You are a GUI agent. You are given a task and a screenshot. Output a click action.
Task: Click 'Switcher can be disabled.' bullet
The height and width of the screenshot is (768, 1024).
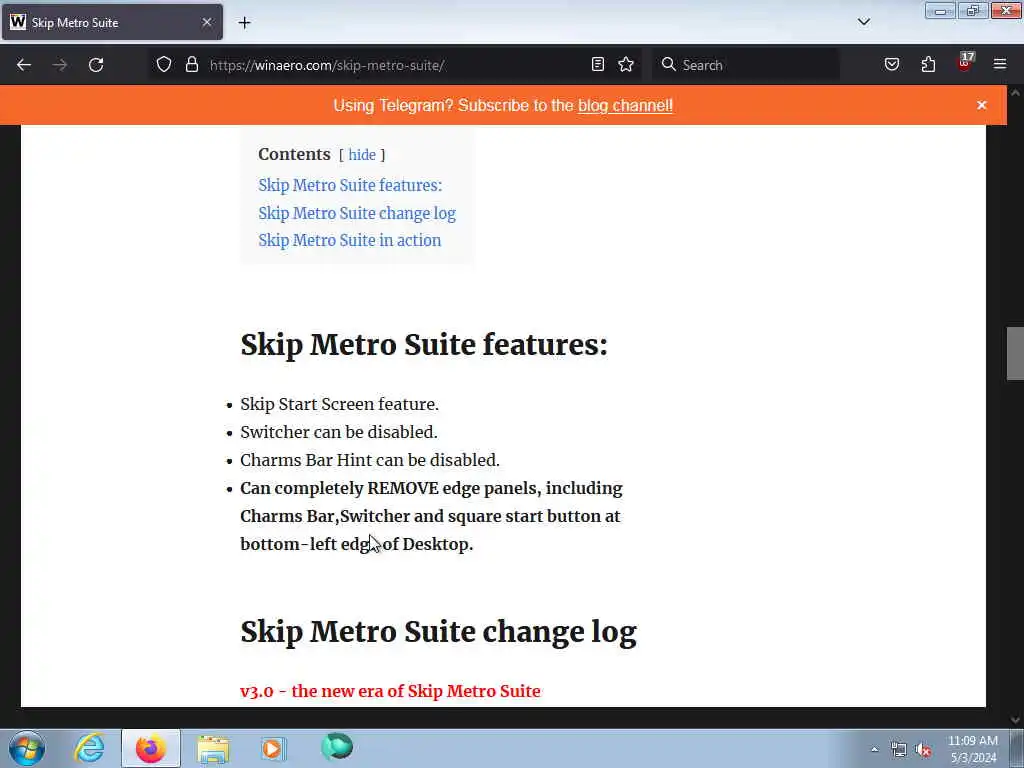pos(339,432)
